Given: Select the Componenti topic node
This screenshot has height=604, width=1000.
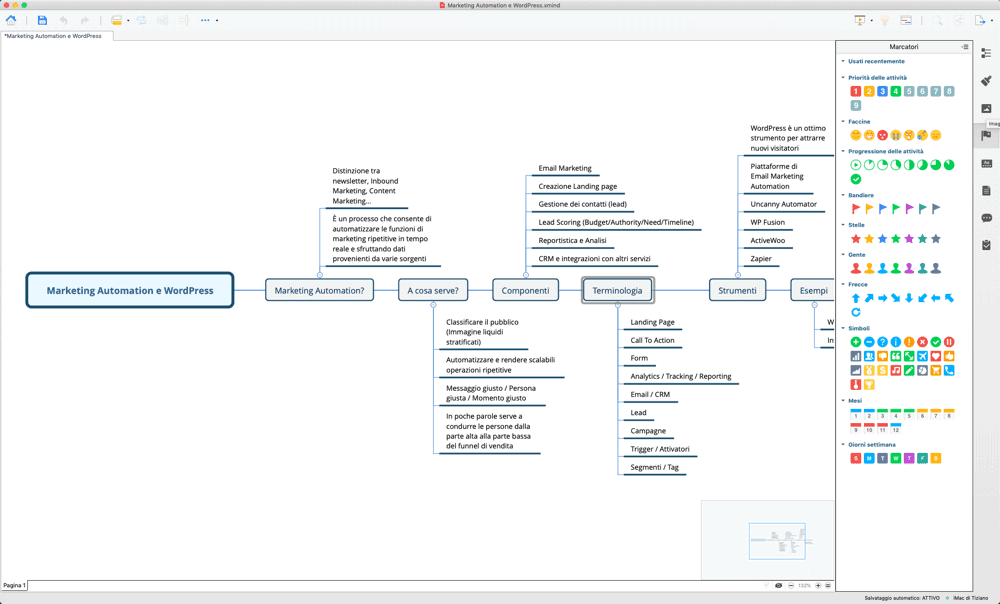Looking at the screenshot, I should point(526,290).
